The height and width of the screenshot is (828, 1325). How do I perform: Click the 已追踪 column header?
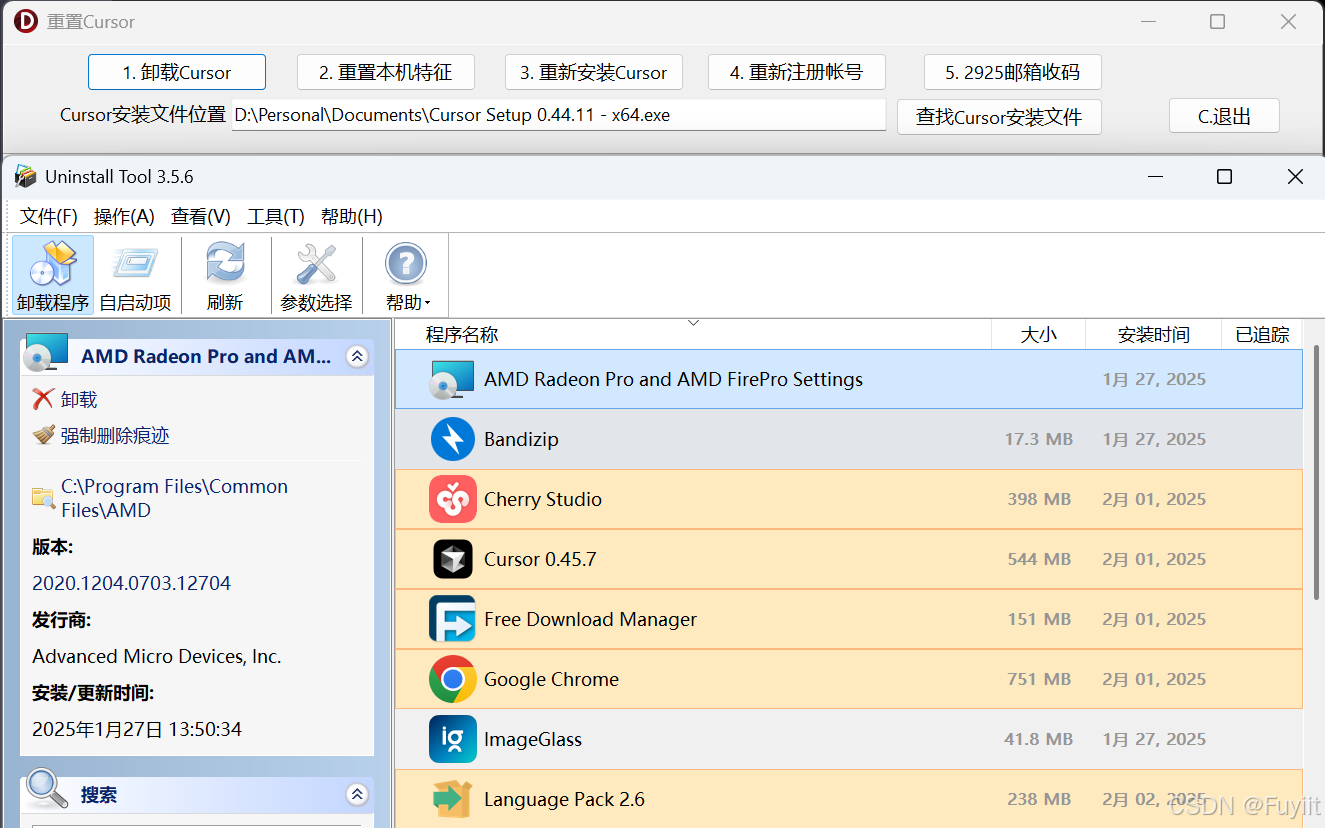1262,335
